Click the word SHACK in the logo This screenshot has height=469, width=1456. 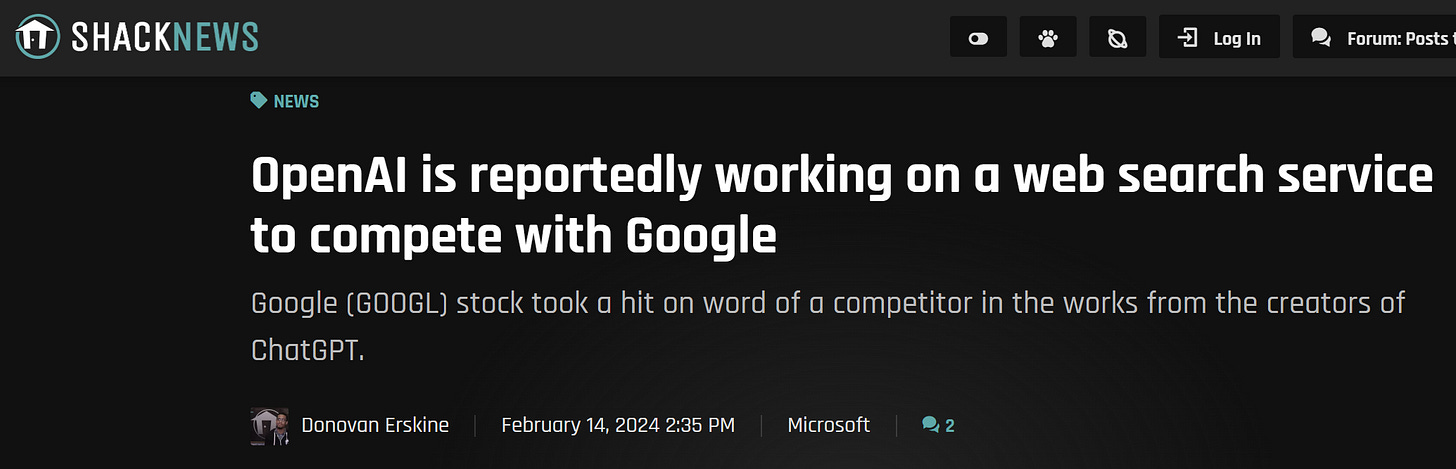[120, 38]
